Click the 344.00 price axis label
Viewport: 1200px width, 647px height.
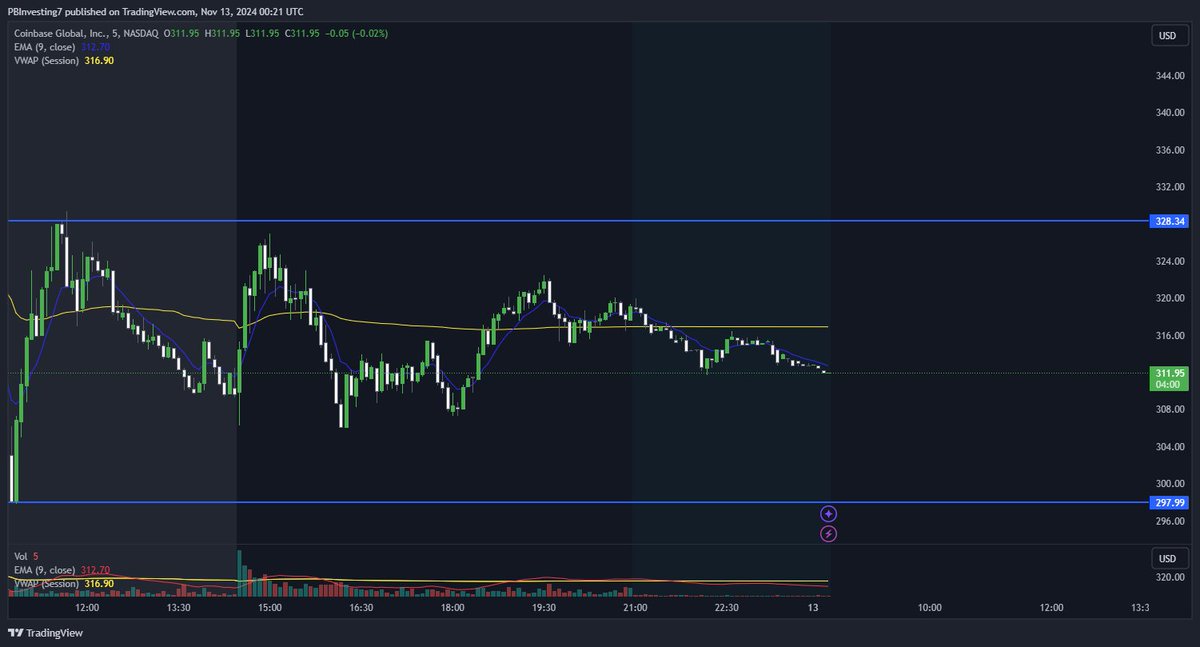point(1169,76)
